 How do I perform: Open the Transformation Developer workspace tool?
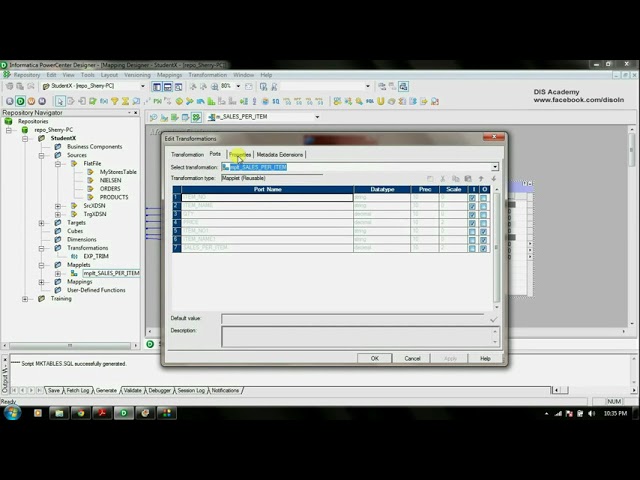coord(175,117)
